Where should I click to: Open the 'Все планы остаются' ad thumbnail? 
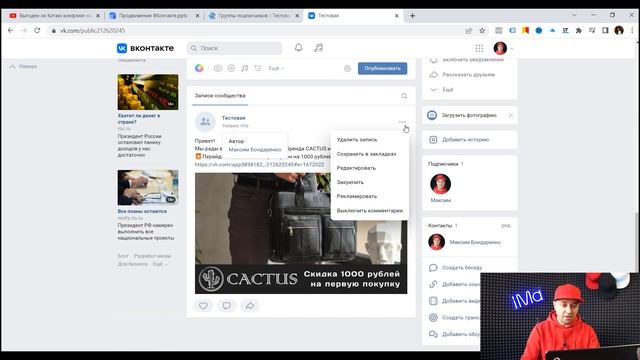click(x=148, y=187)
